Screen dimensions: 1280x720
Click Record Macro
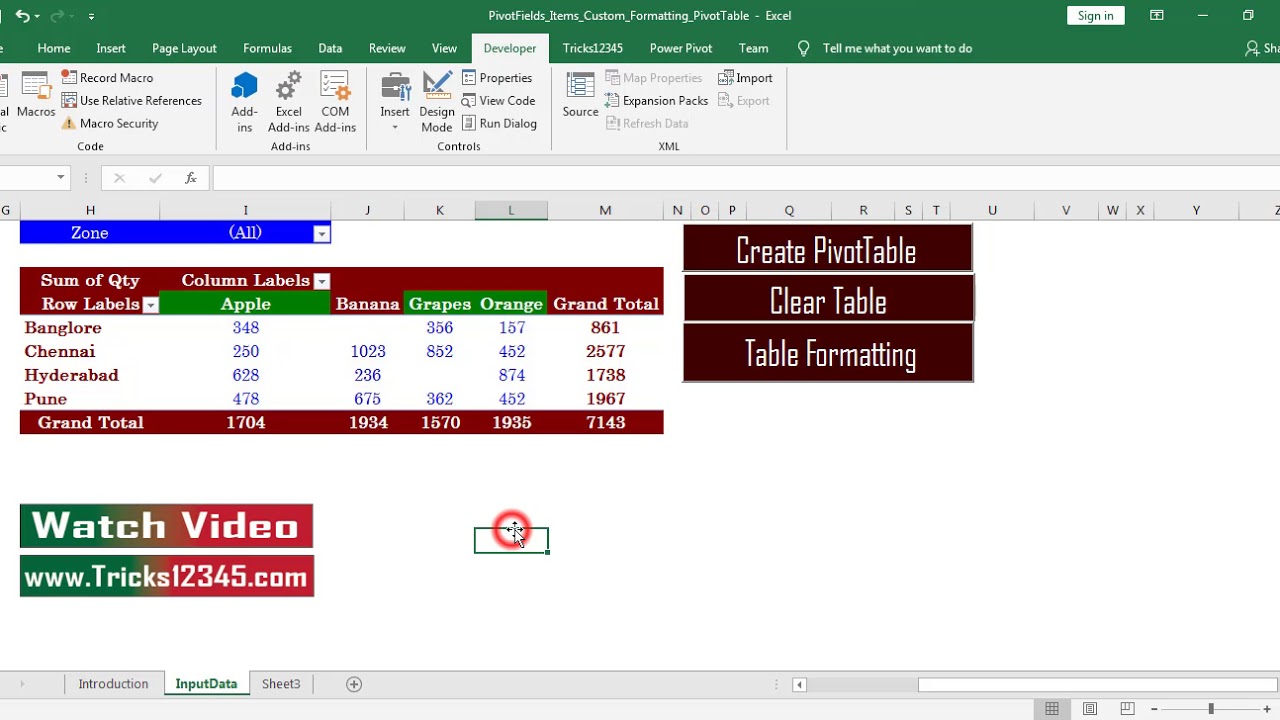107,77
